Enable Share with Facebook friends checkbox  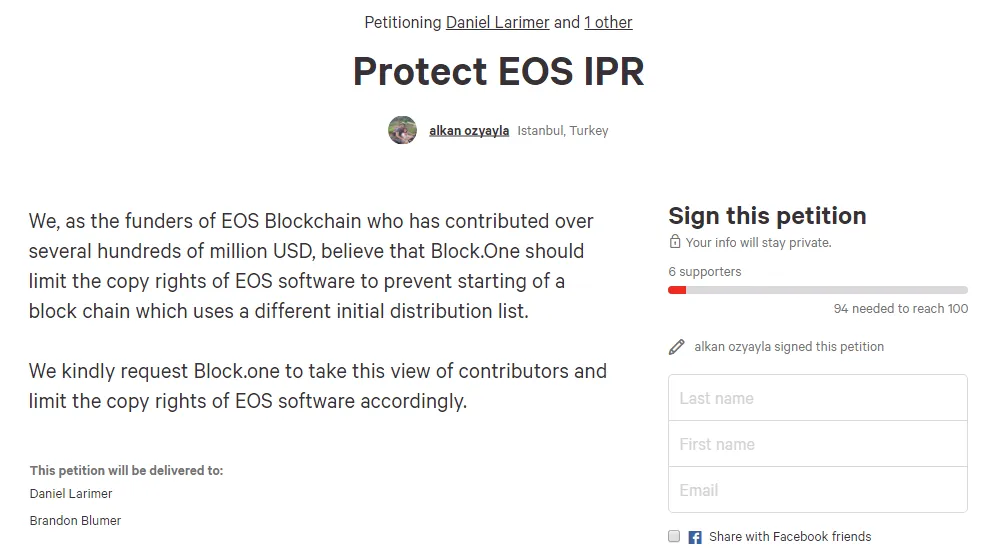(x=674, y=536)
